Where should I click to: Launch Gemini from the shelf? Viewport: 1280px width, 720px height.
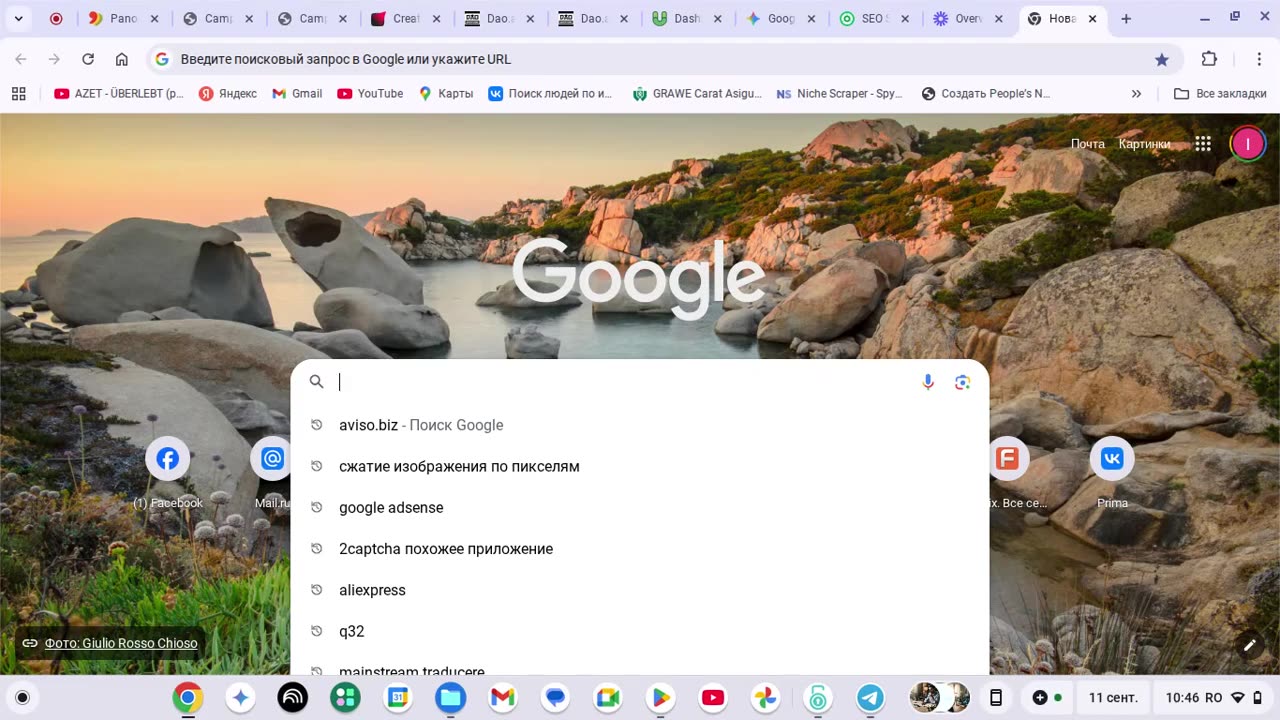pos(240,698)
